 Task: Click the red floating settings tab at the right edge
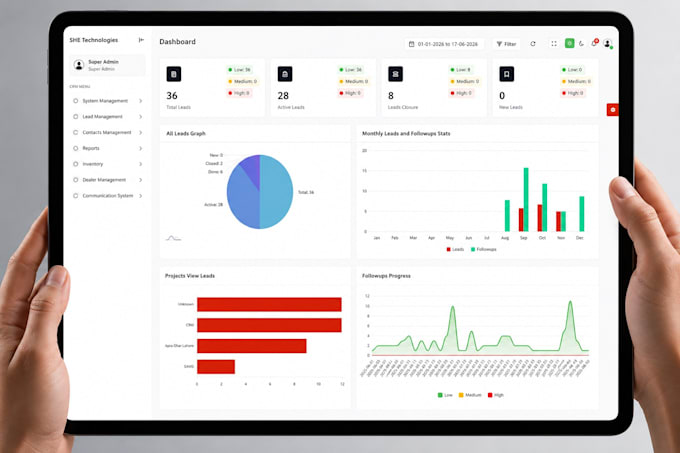(x=612, y=110)
